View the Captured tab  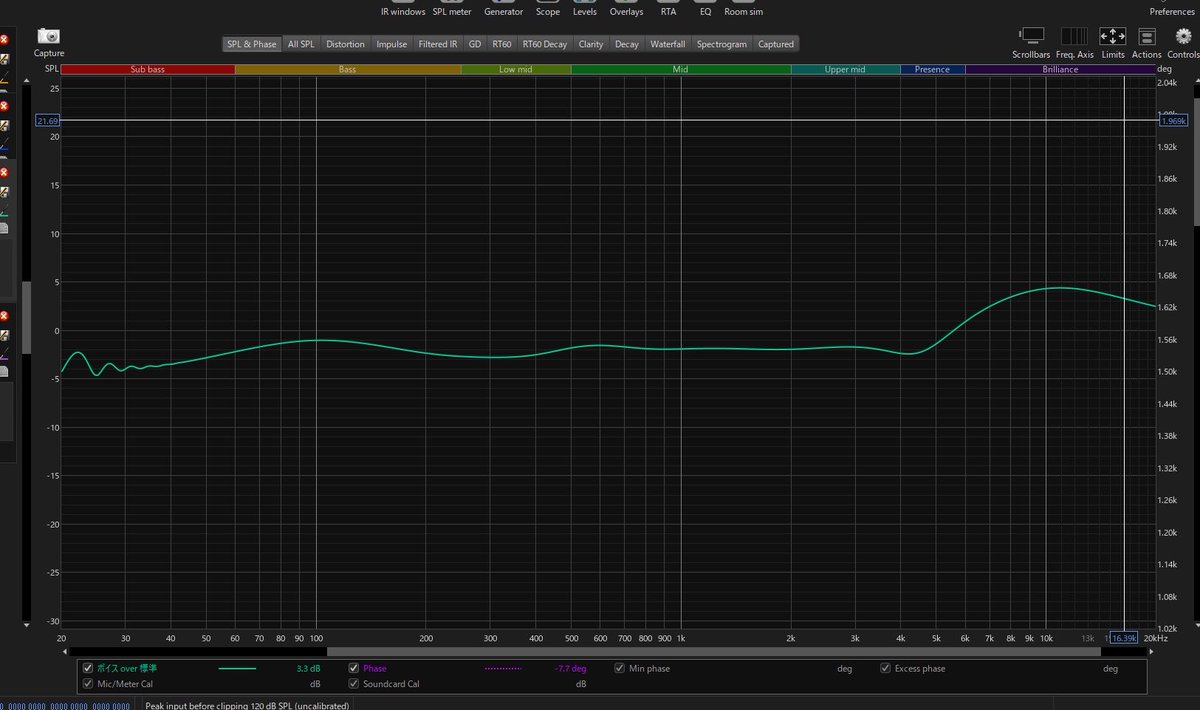pyautogui.click(x=776, y=44)
